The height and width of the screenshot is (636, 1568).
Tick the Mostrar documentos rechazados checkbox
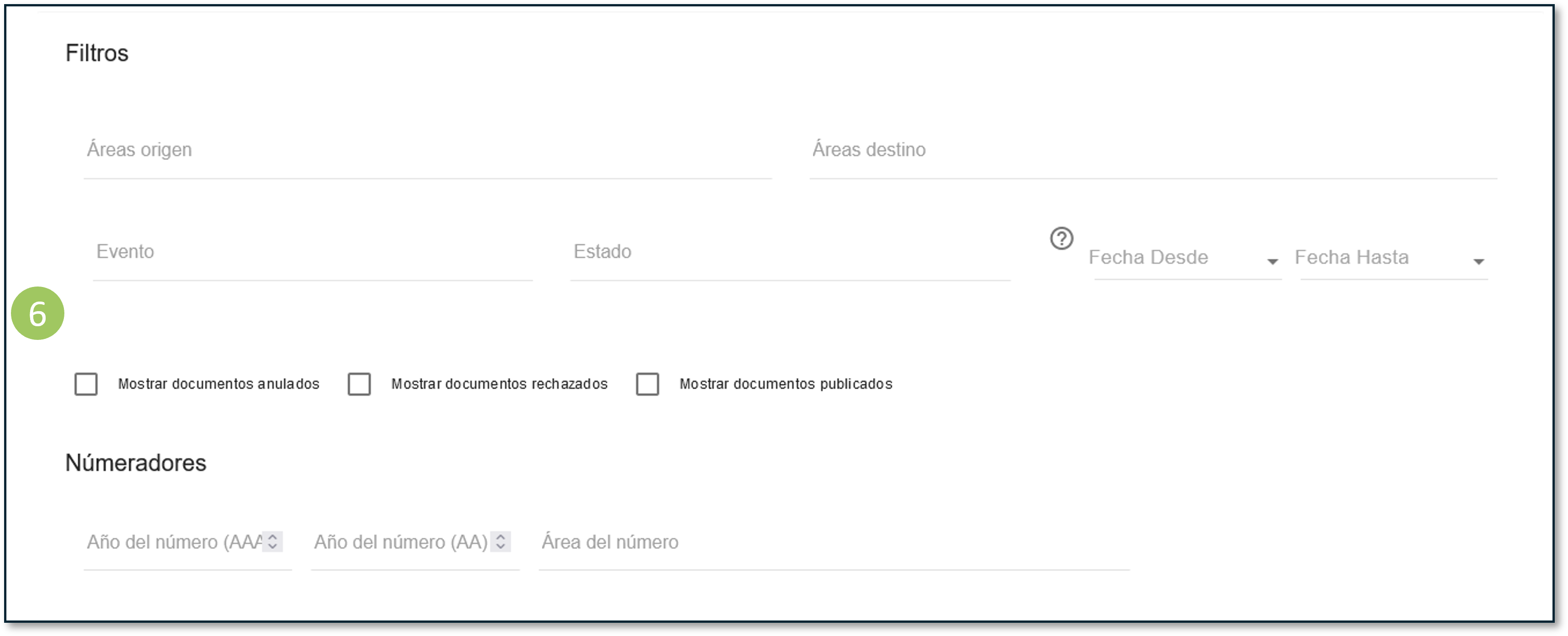pyautogui.click(x=359, y=384)
